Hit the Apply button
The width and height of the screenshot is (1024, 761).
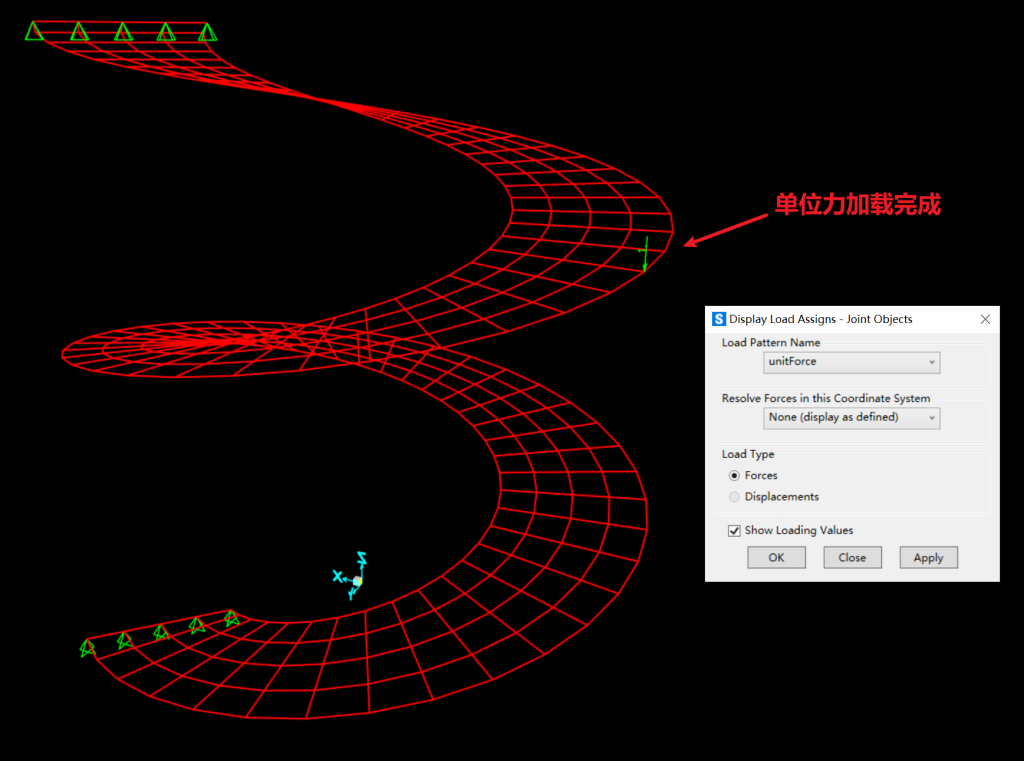(928, 558)
